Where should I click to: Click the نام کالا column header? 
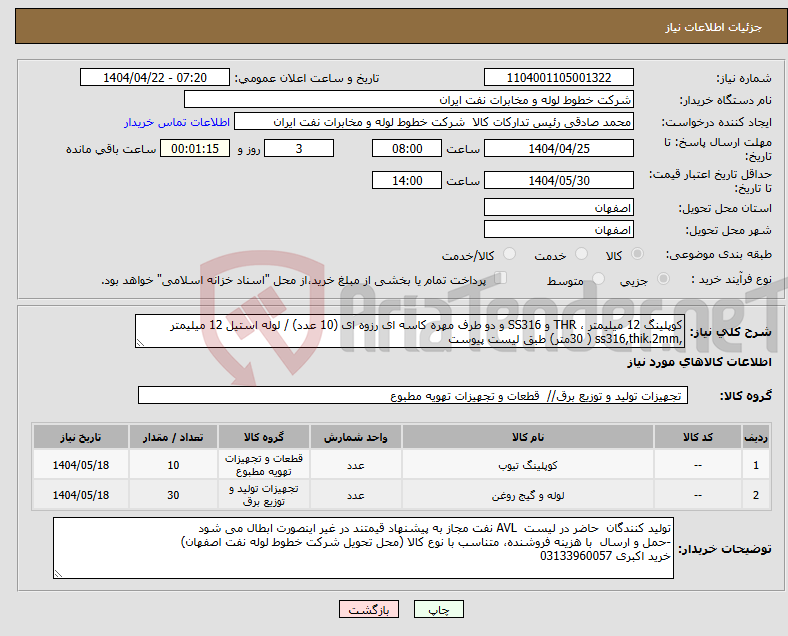(x=528, y=437)
